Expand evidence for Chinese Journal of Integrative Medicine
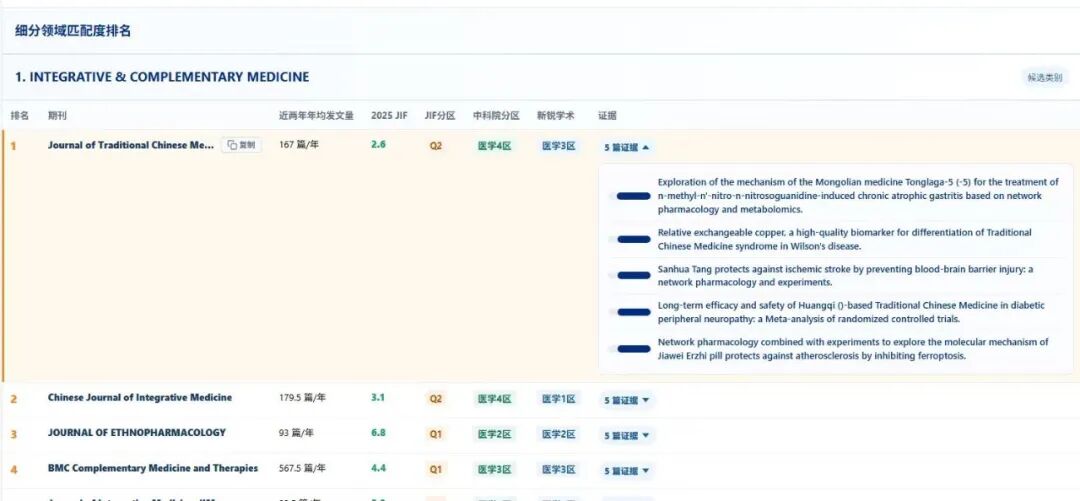 click(x=626, y=400)
